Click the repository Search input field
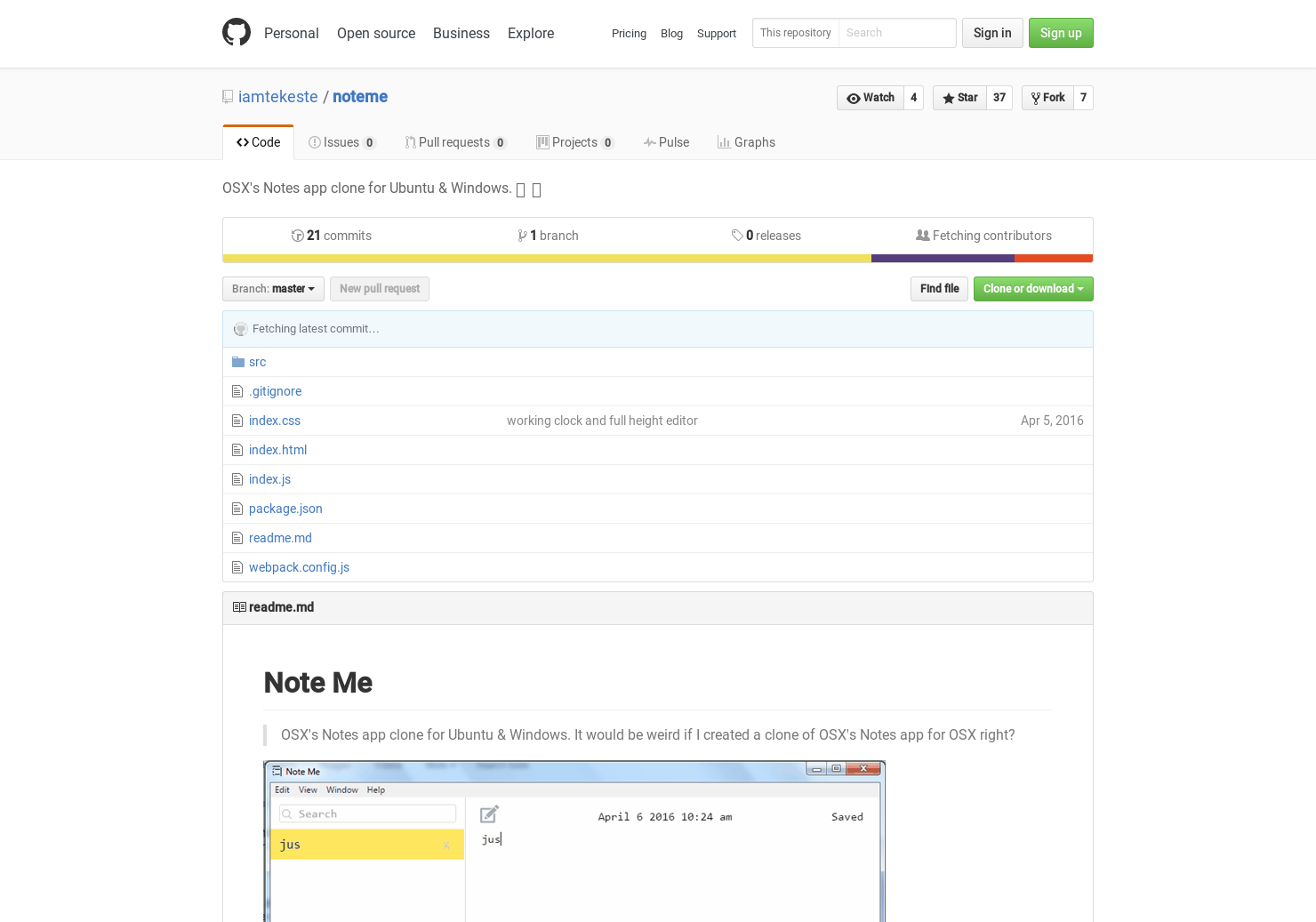 tap(897, 33)
